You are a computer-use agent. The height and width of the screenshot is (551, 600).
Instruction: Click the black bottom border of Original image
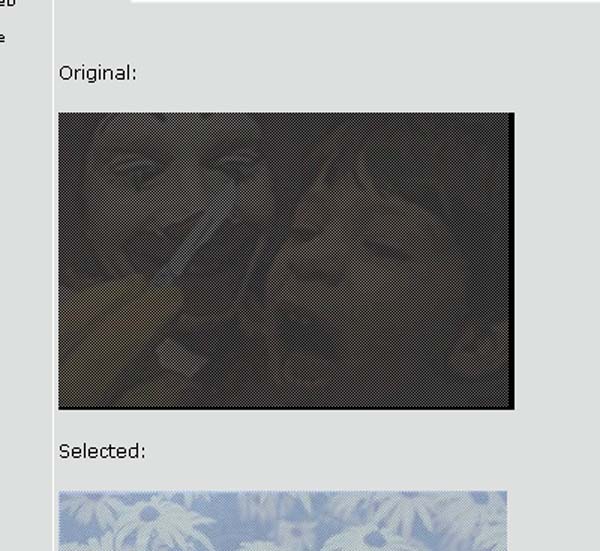tap(286, 408)
